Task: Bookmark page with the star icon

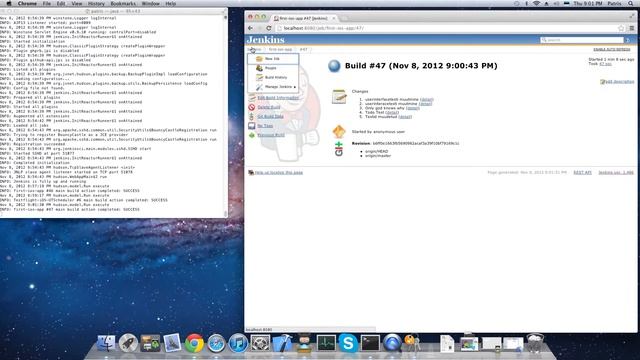Action: tap(621, 28)
